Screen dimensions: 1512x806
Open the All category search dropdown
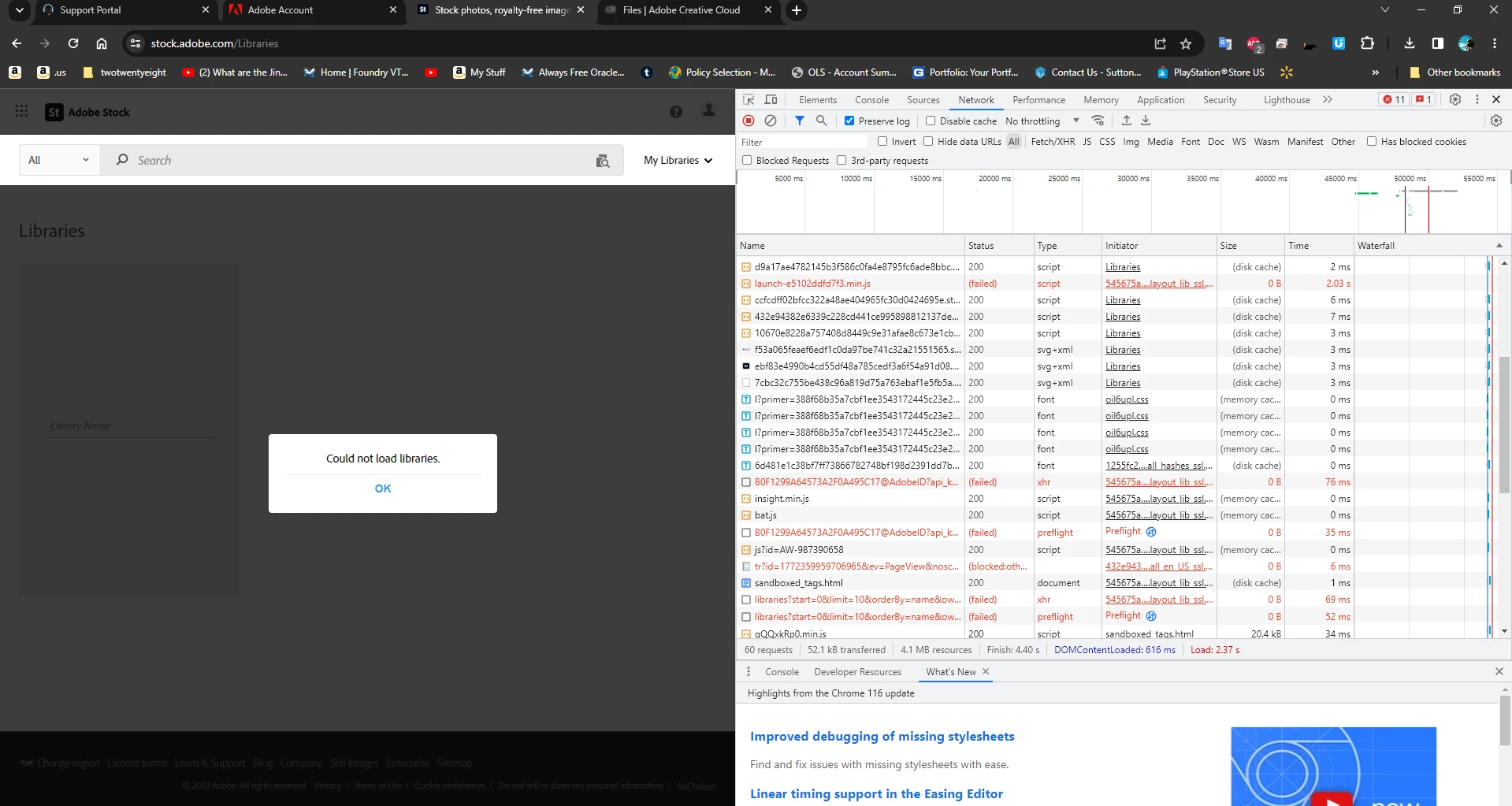[59, 160]
